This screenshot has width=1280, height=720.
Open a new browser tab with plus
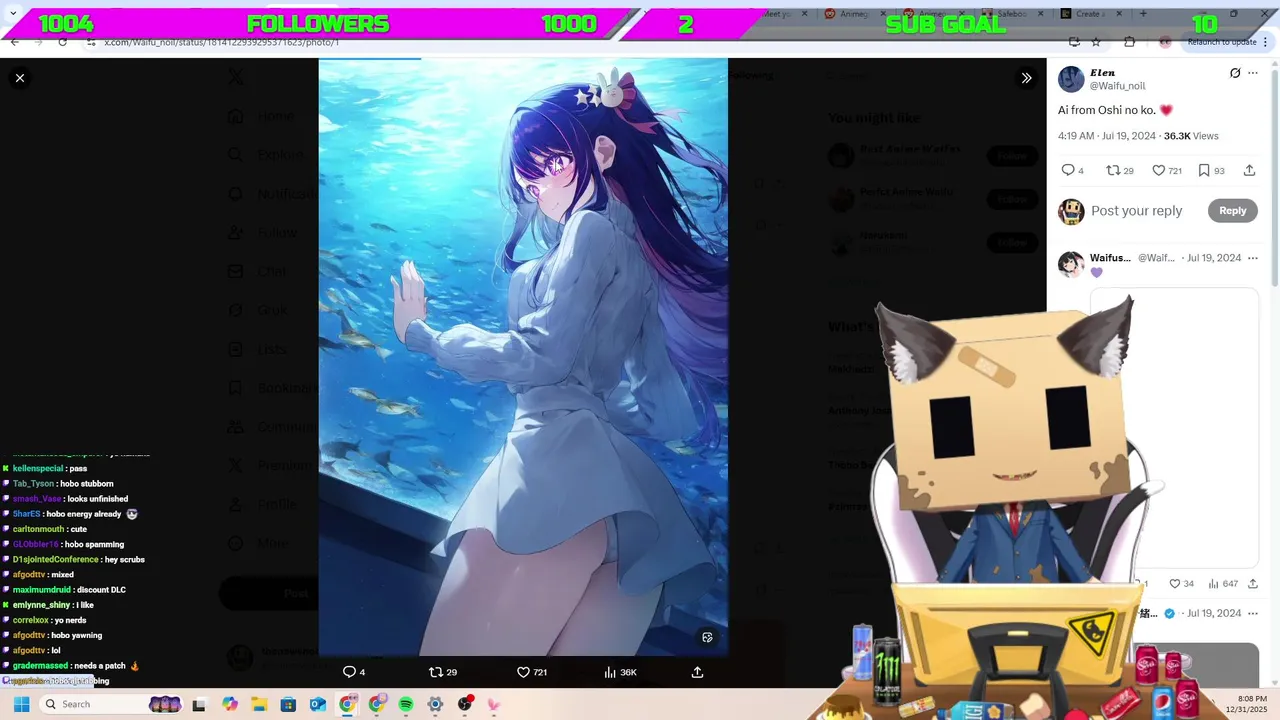coord(1143,14)
